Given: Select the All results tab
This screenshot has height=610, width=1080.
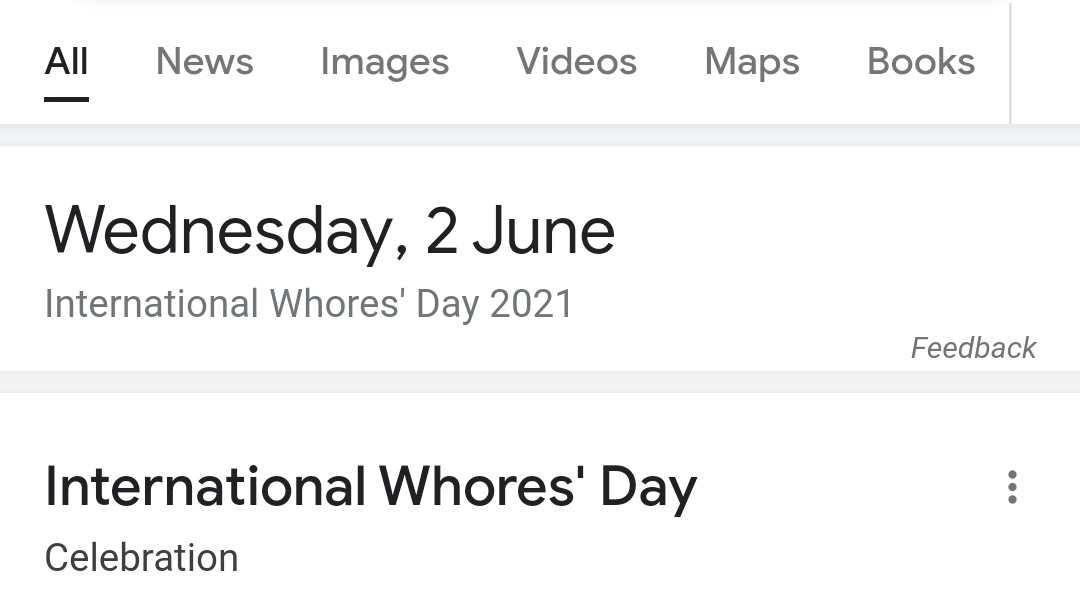Looking at the screenshot, I should pos(67,62).
